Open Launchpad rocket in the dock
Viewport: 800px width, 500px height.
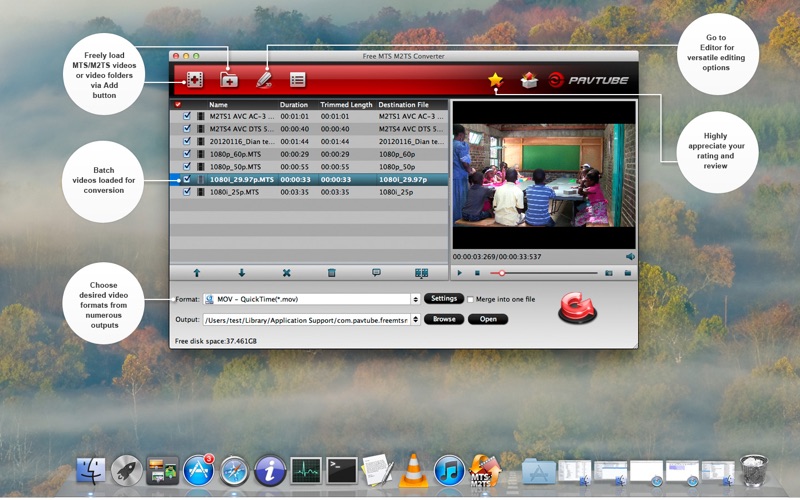tap(127, 470)
